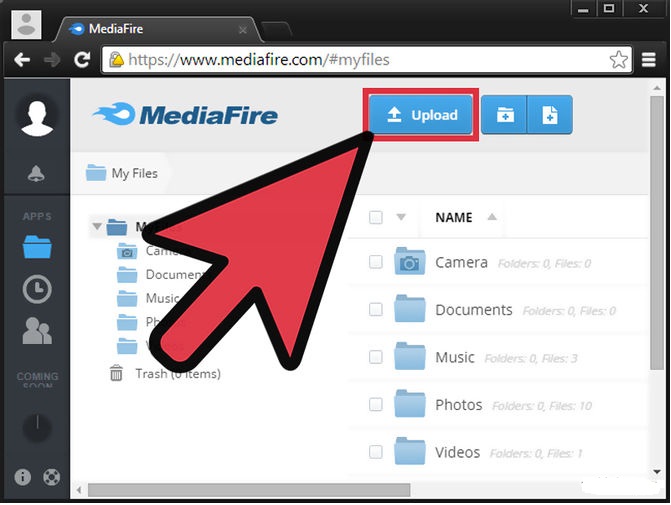
Task: Toggle sort direction arrow next to NAME
Action: 492,217
